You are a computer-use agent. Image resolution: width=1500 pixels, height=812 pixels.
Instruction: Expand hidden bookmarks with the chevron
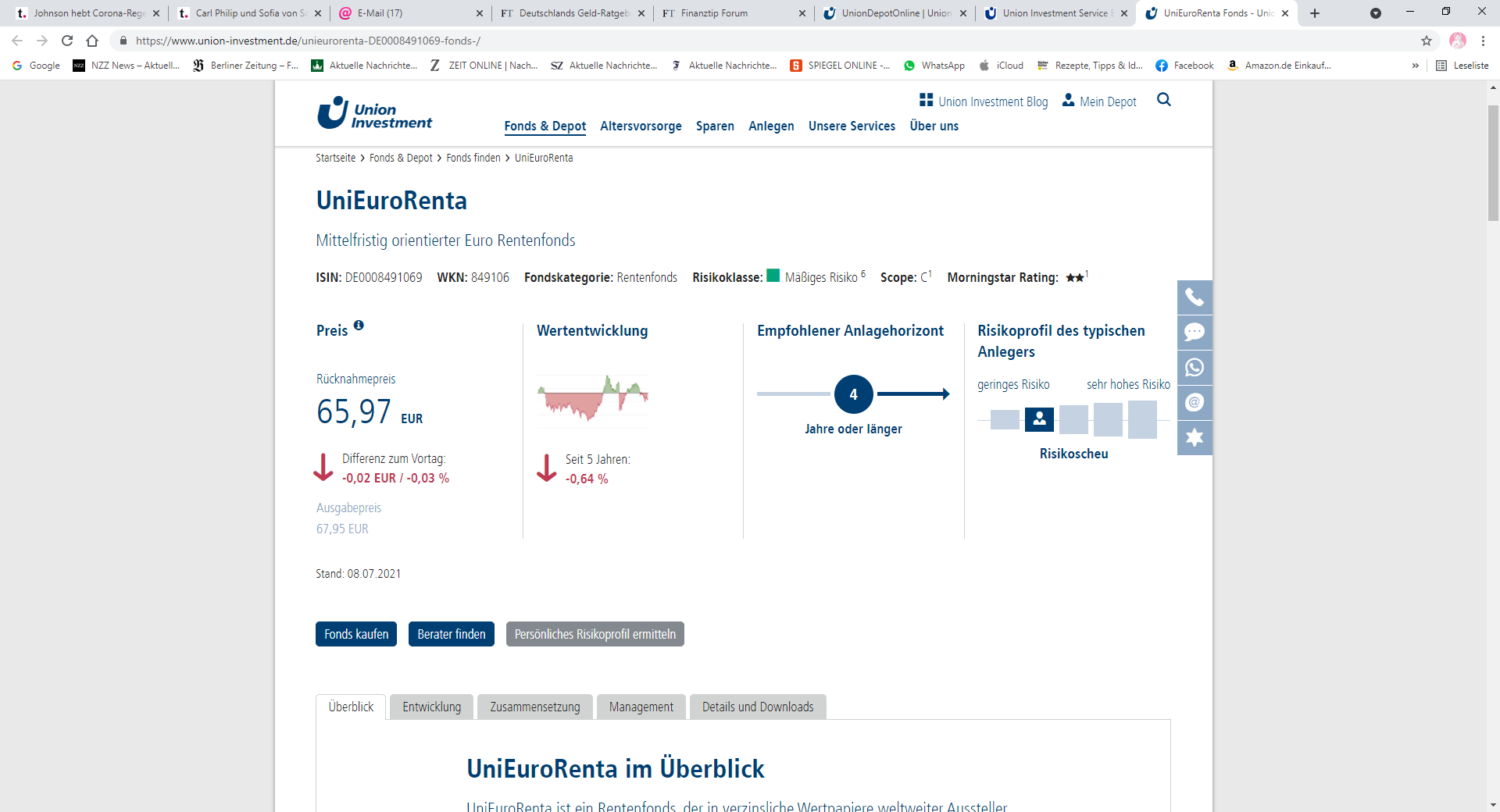(1415, 66)
